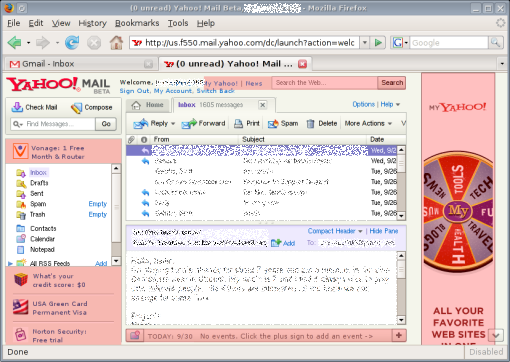The image size is (510, 362).
Task: Open the Edit menu
Action: click(x=36, y=23)
